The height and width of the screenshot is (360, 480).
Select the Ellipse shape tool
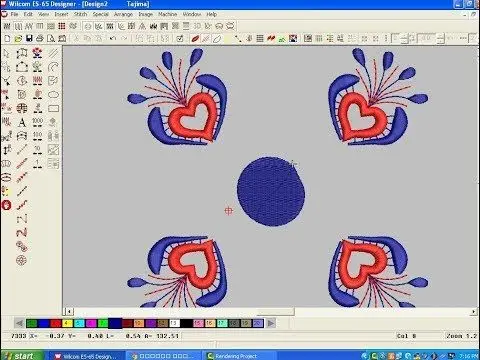[53, 95]
